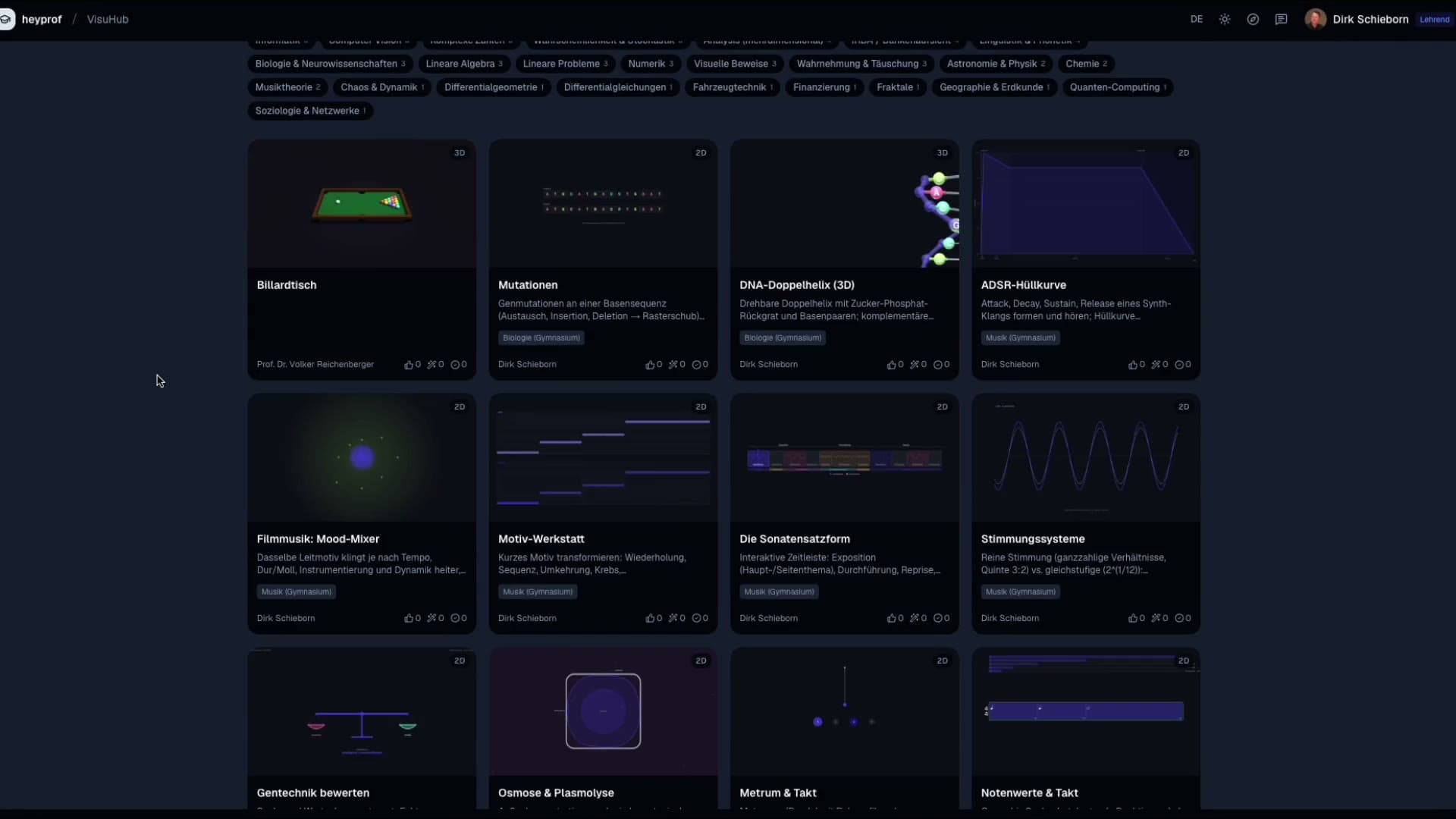The height and width of the screenshot is (819, 1456).
Task: Filter by Lineare Algebra chip
Action: [x=464, y=64]
